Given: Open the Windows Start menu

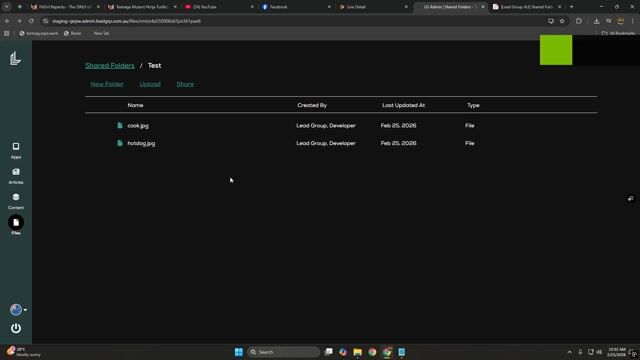Looking at the screenshot, I should (239, 352).
